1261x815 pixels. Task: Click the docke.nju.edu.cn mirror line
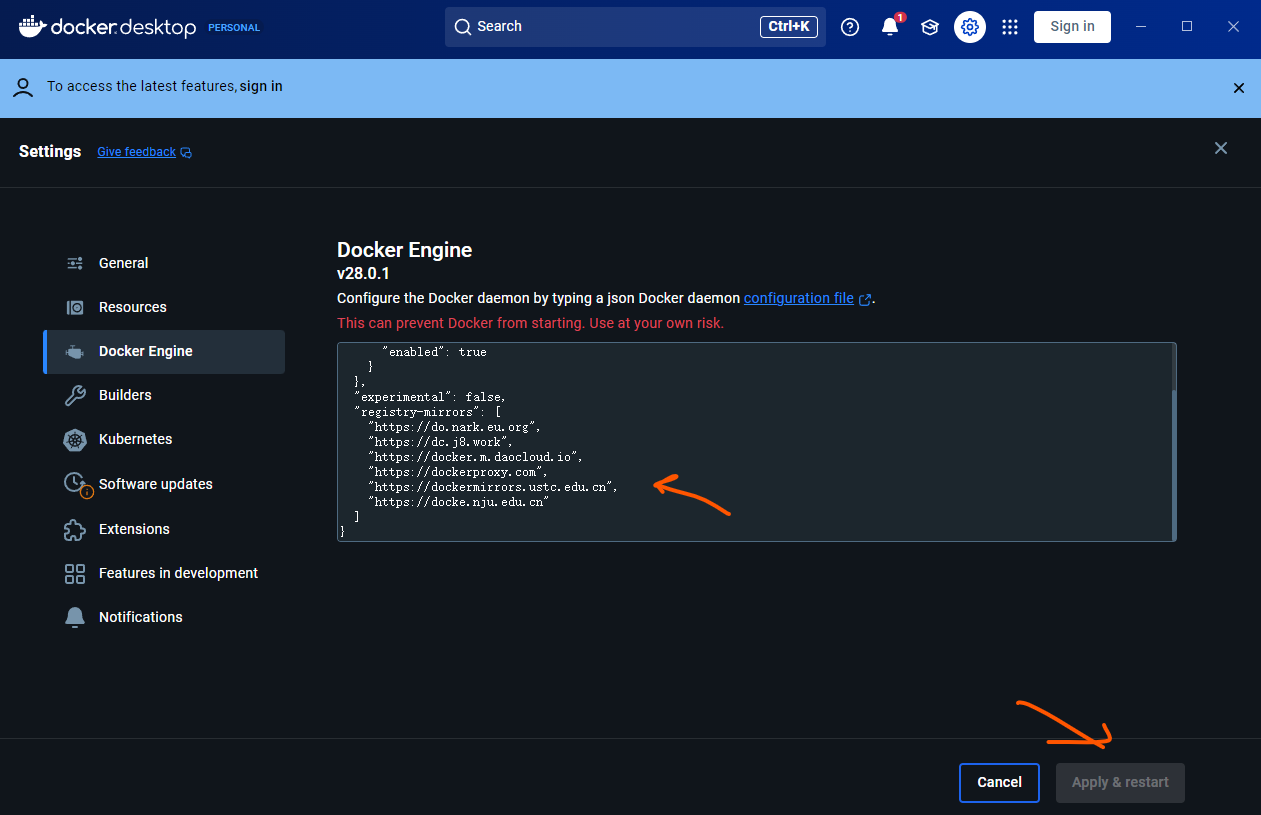458,502
